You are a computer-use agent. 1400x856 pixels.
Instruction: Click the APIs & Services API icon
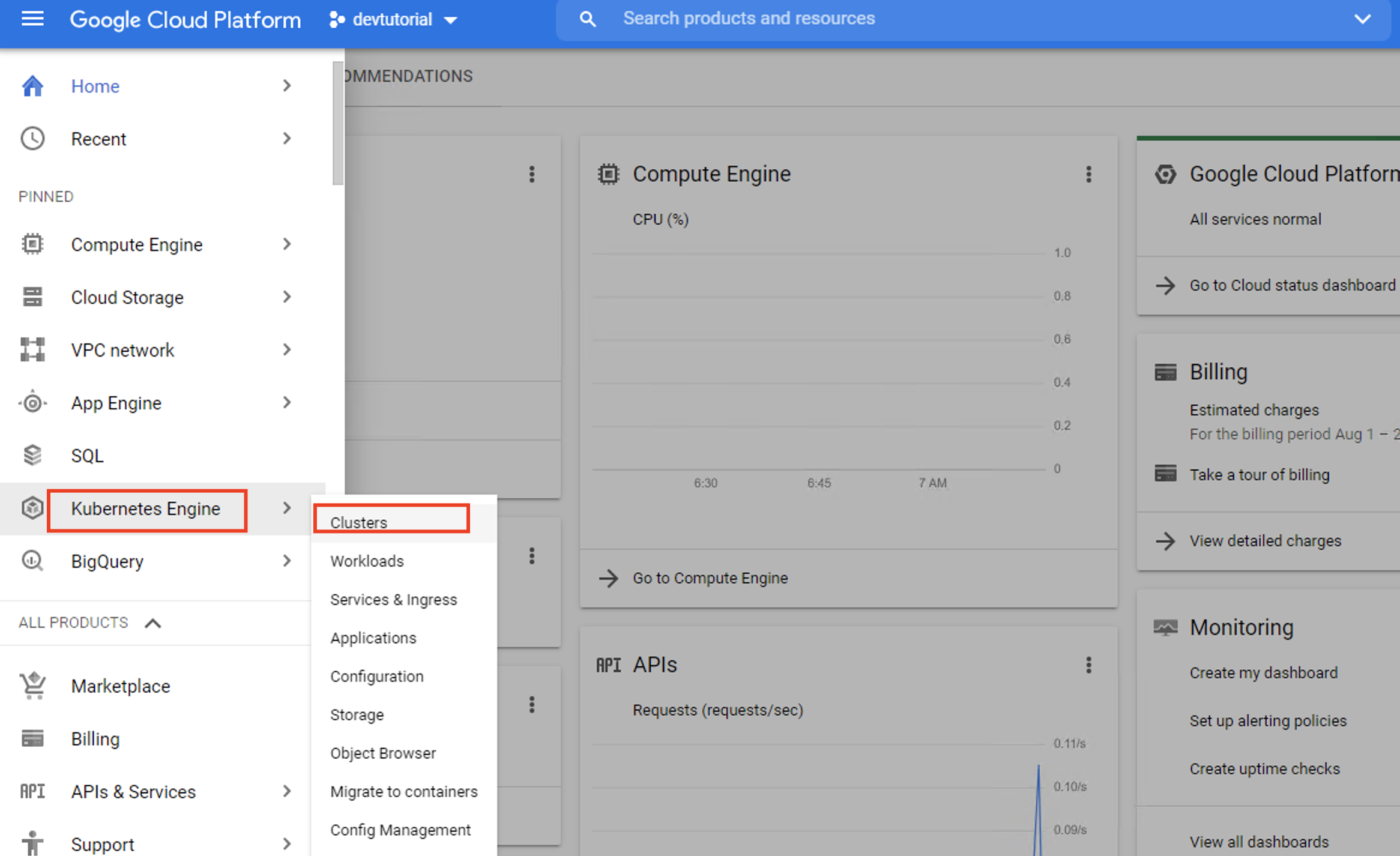(32, 791)
